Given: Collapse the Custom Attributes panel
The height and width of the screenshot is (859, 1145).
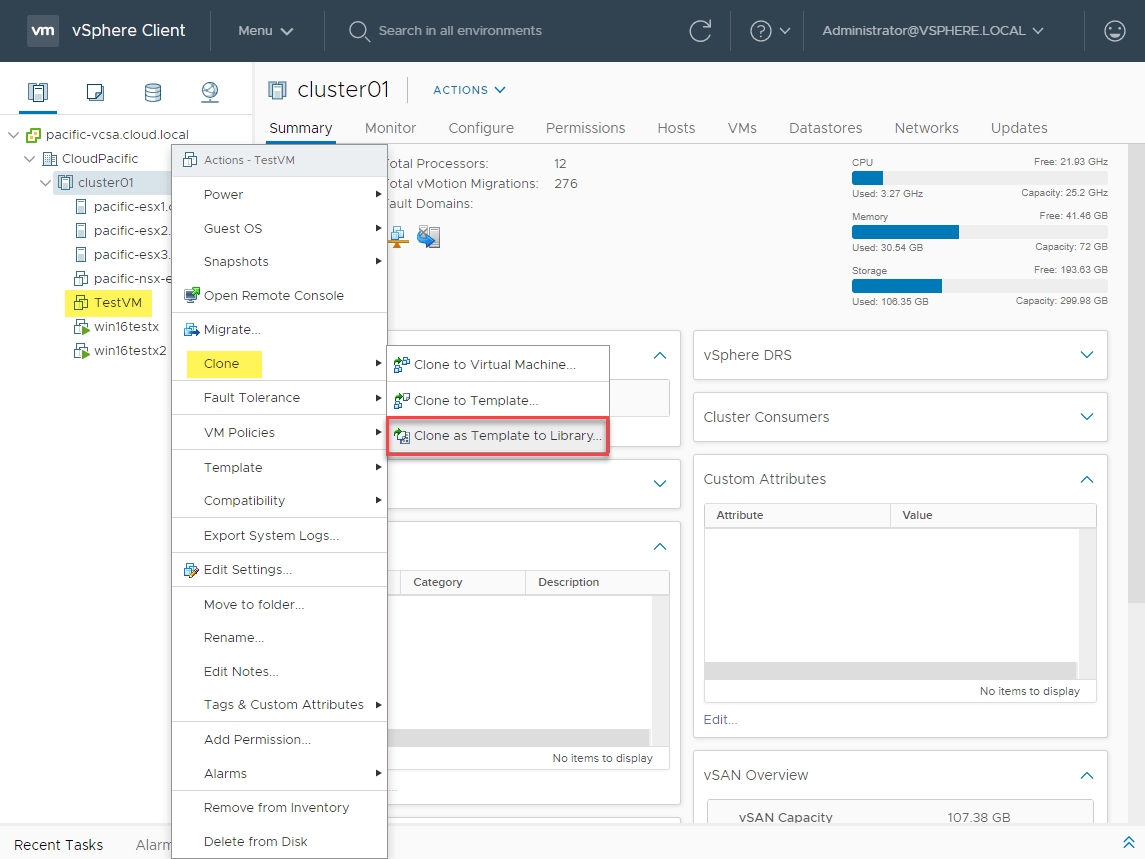Looking at the screenshot, I should pos(1087,479).
